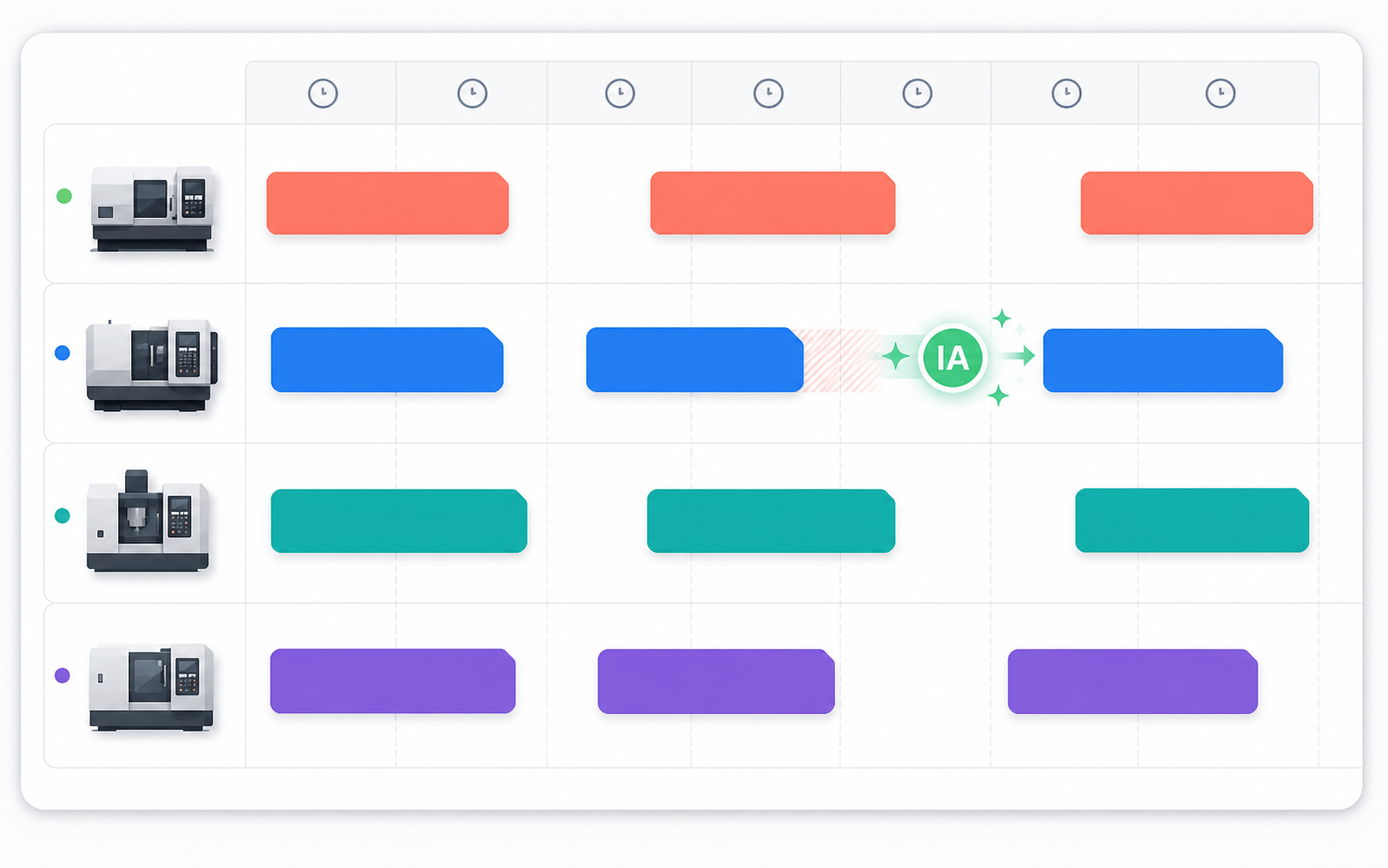Screen dimensions: 1388x868
Task: Select the first clock icon in header
Action: pyautogui.click(x=323, y=93)
